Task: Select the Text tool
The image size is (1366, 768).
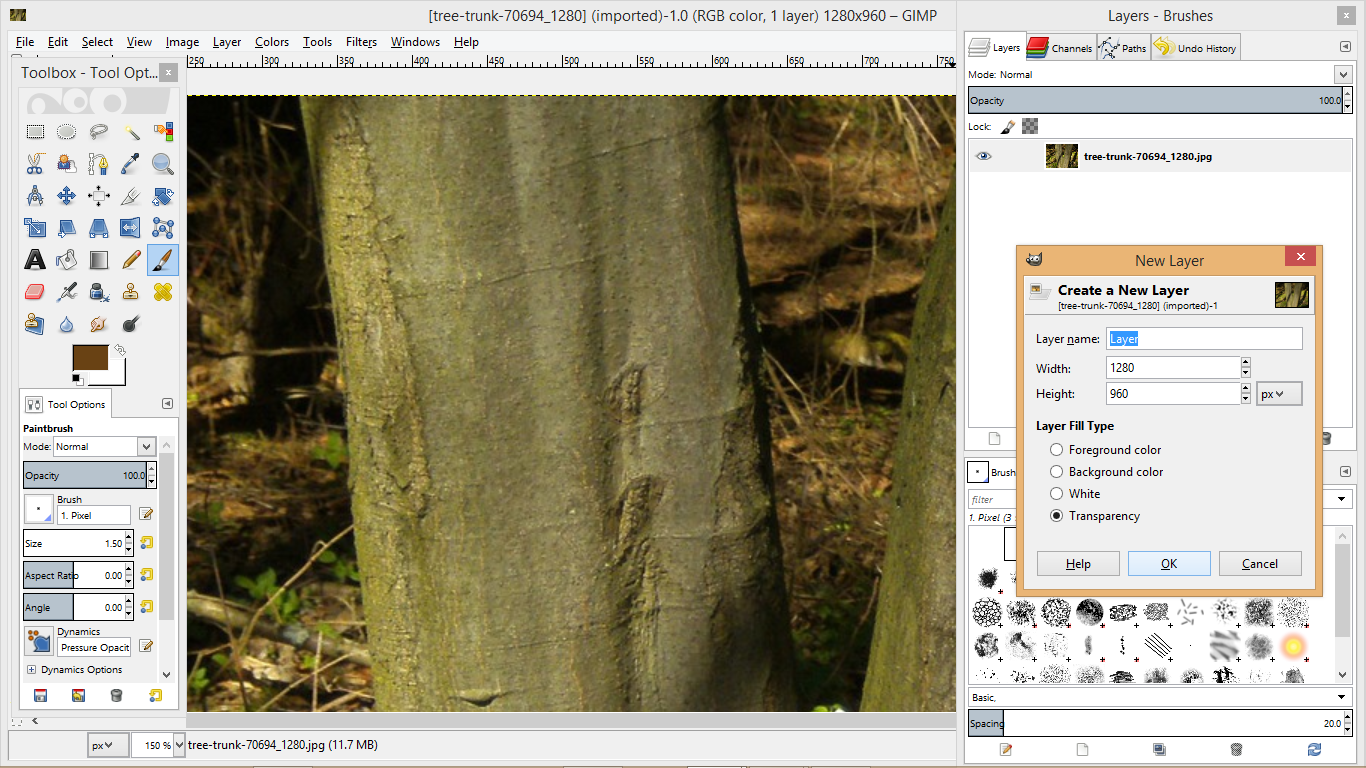Action: point(35,259)
